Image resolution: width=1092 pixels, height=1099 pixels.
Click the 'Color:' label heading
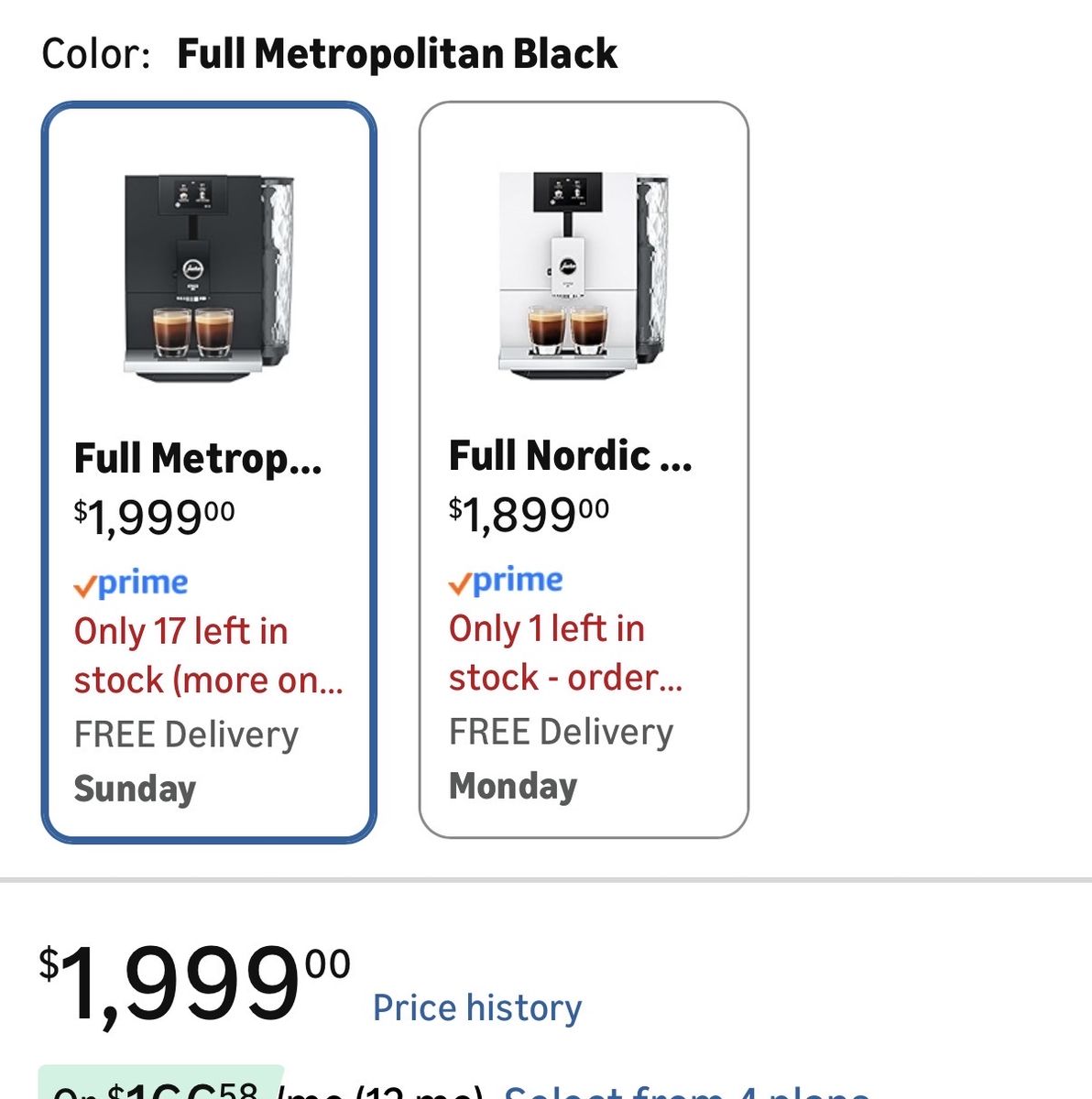pos(96,53)
